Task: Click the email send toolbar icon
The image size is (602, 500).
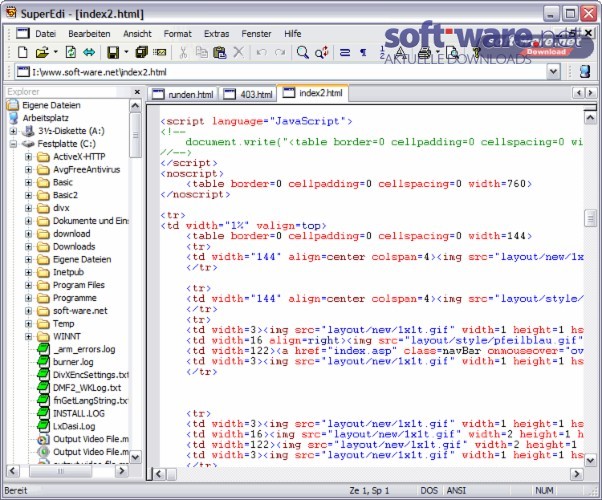Action: 159,52
